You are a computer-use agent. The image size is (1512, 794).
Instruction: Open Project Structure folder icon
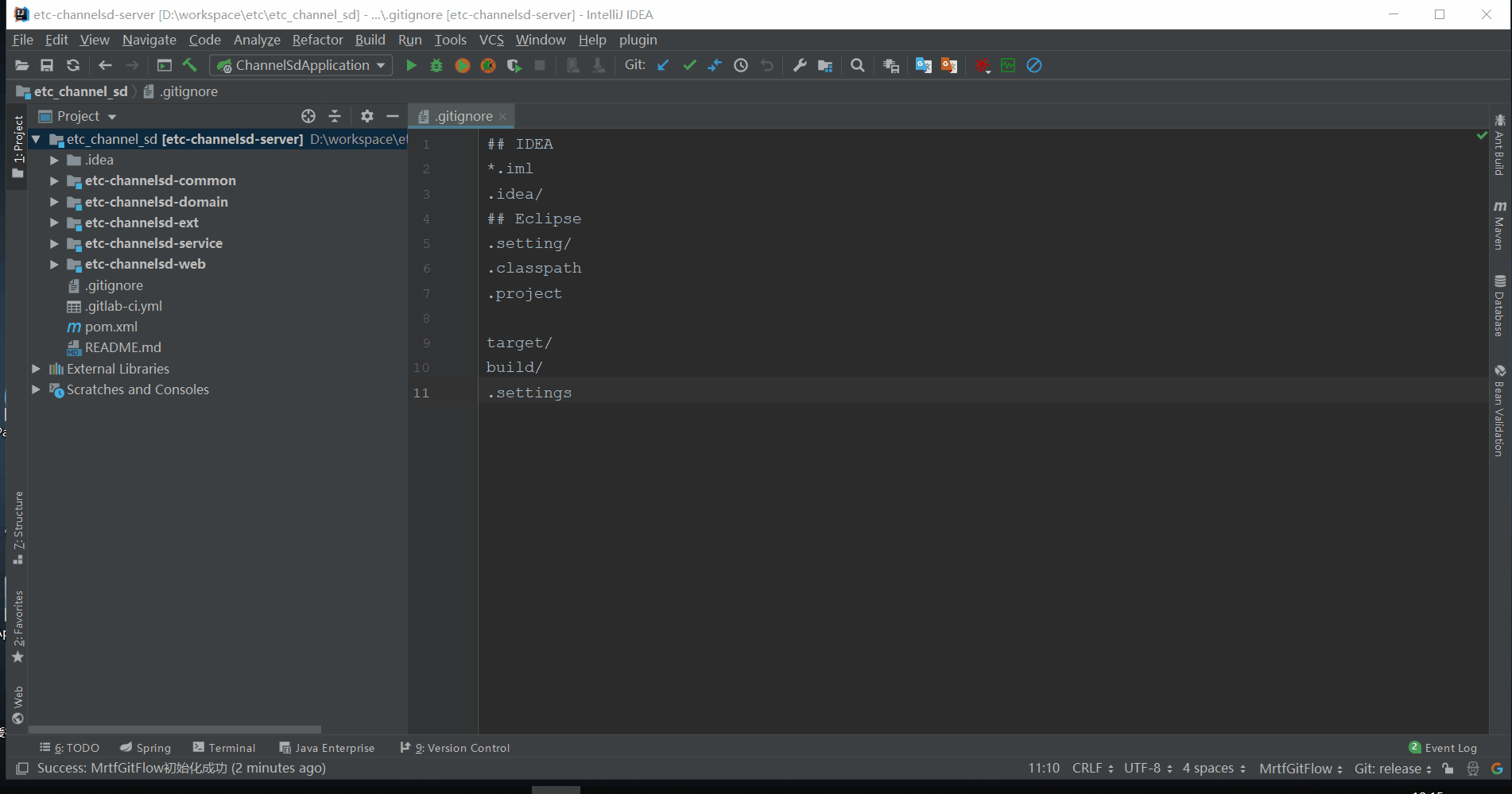pos(825,65)
